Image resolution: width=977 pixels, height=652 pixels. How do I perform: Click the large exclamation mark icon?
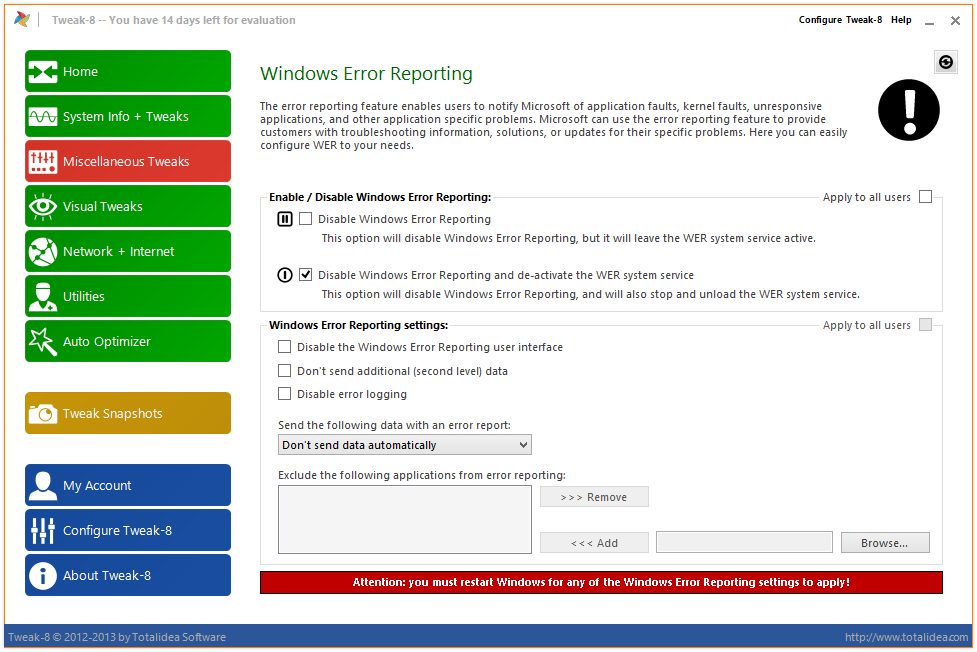908,110
